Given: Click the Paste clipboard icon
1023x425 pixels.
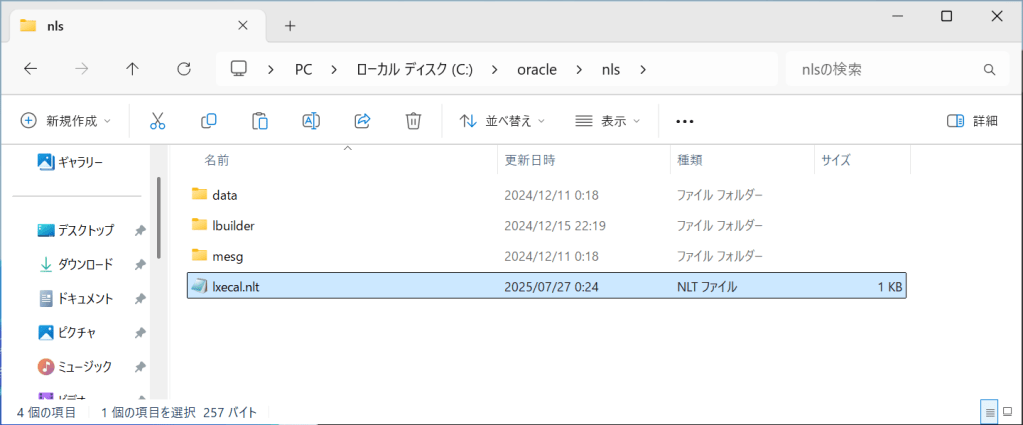Looking at the screenshot, I should point(260,121).
